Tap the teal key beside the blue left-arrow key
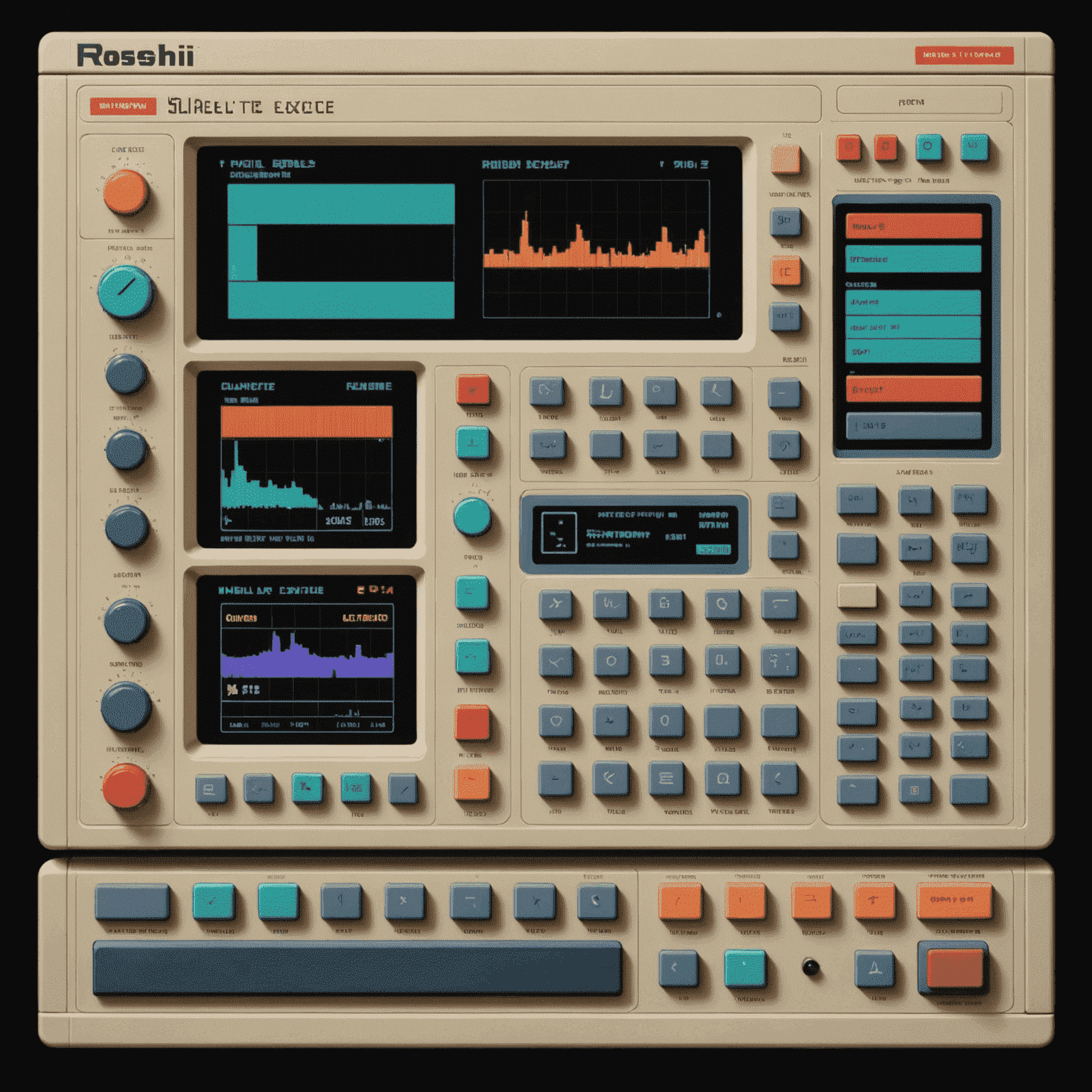The height and width of the screenshot is (1092, 1092). 744,968
